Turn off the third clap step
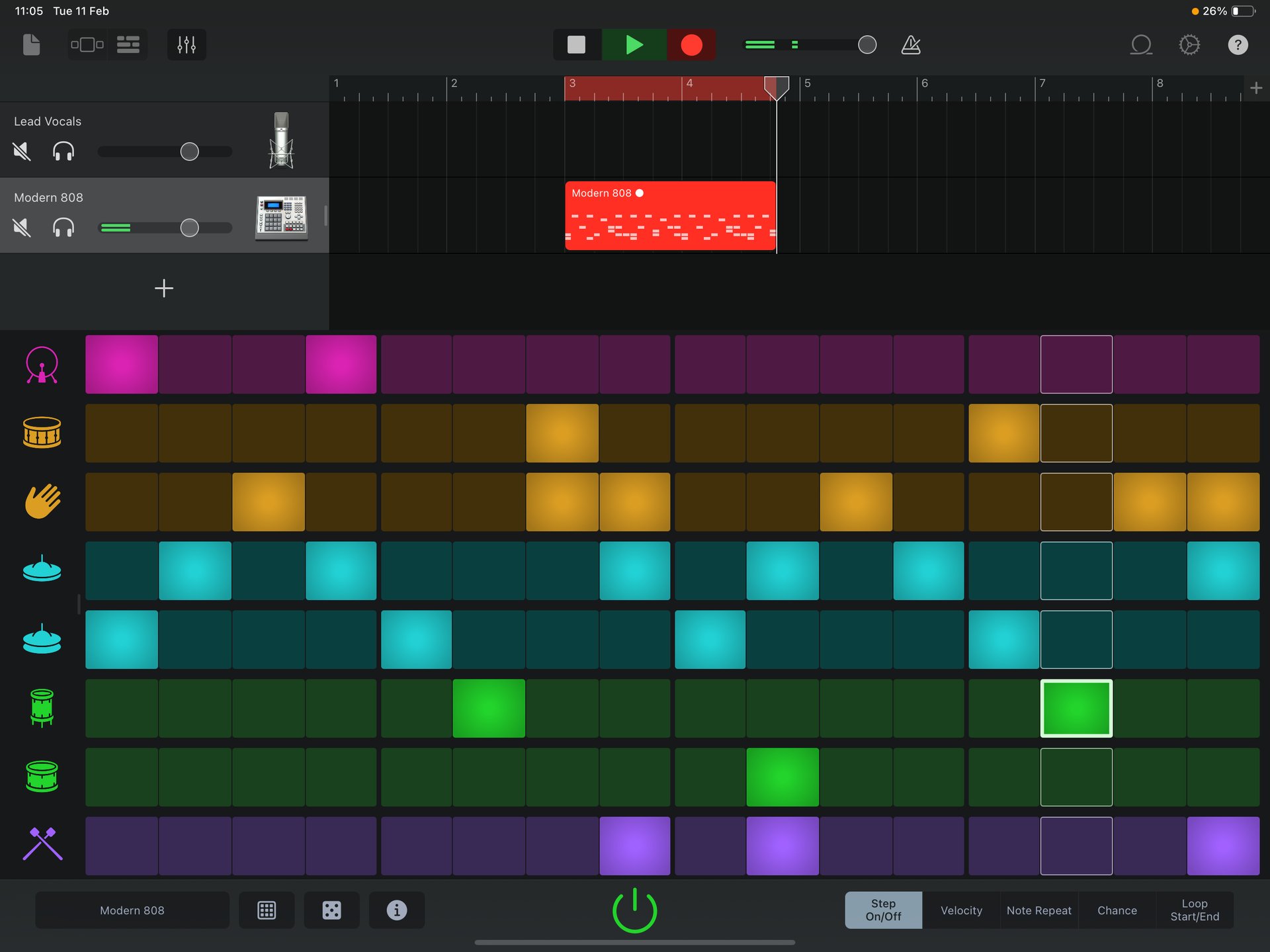The height and width of the screenshot is (952, 1270). click(x=269, y=502)
